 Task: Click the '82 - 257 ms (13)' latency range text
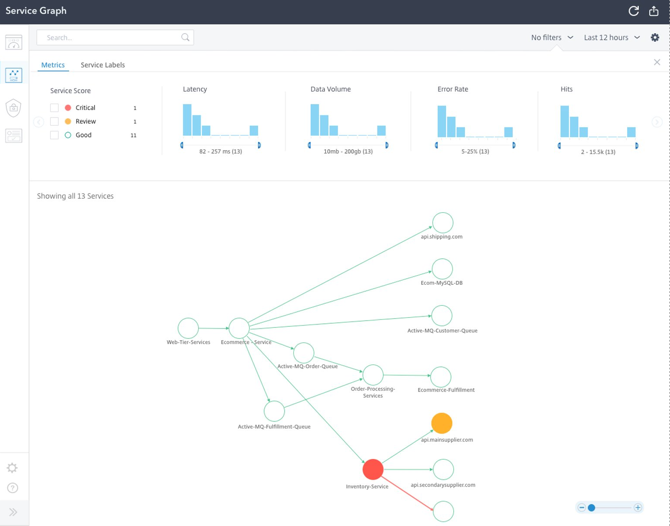220,152
